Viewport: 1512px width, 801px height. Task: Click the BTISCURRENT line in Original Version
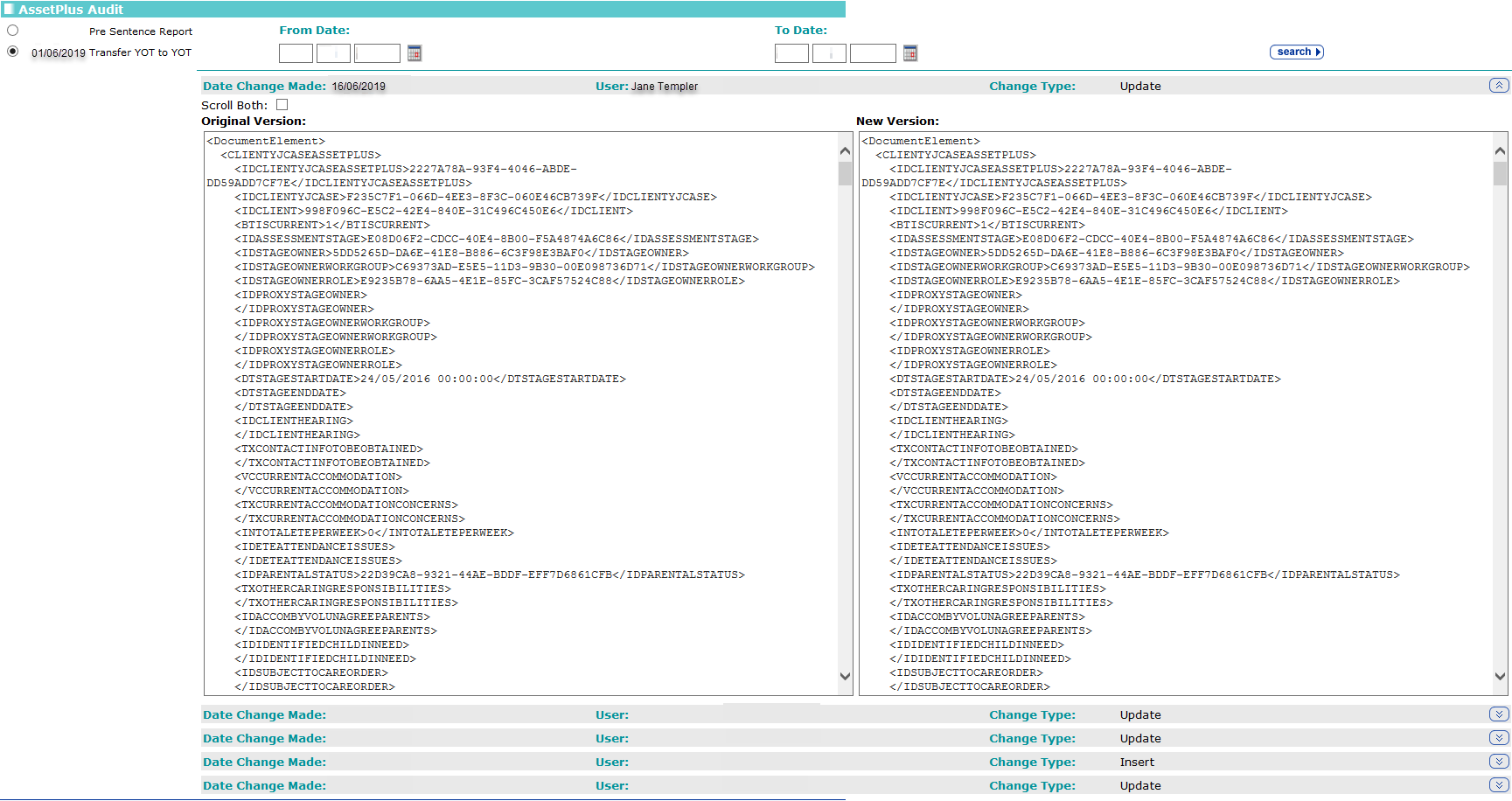(332, 225)
